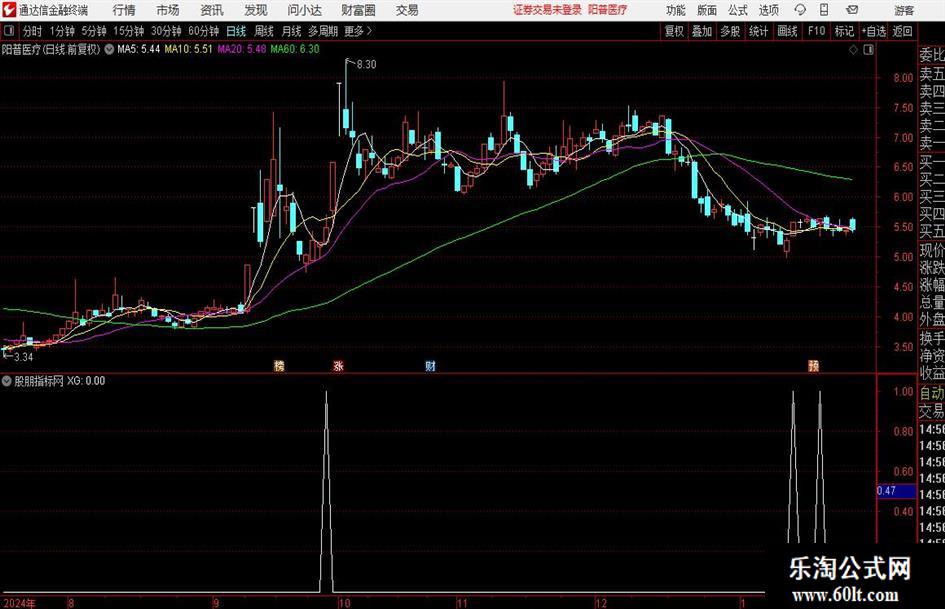Image resolution: width=945 pixels, height=609 pixels.
Task: Toggle the right panel layout icon
Action: [868, 50]
